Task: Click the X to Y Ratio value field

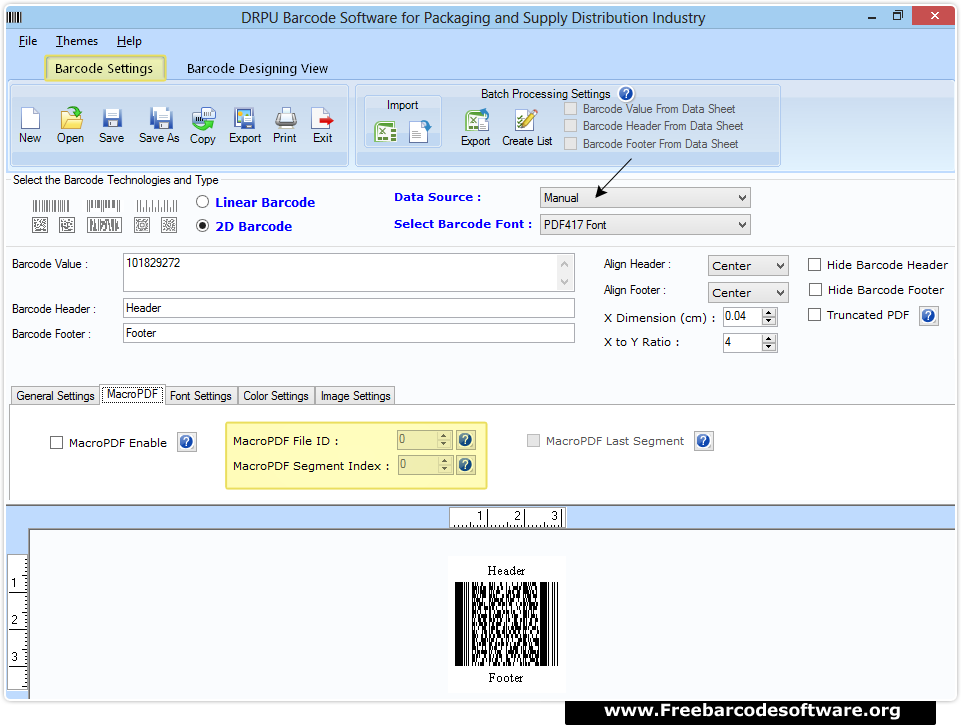Action: click(x=742, y=342)
